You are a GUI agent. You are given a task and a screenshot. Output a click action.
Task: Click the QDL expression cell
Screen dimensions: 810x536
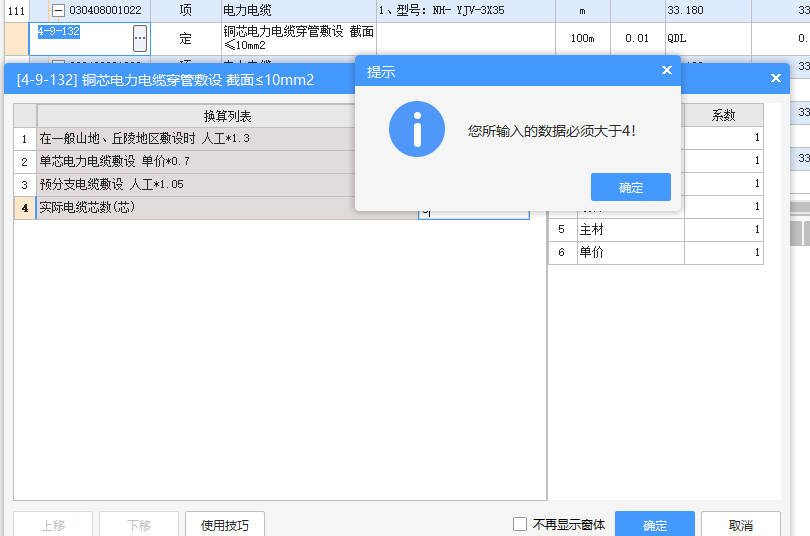click(708, 38)
